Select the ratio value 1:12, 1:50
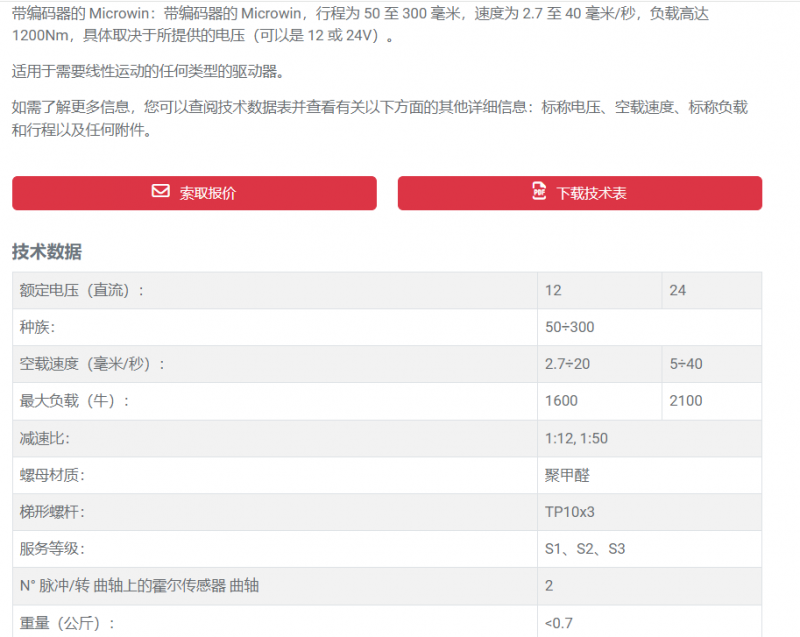 point(576,439)
